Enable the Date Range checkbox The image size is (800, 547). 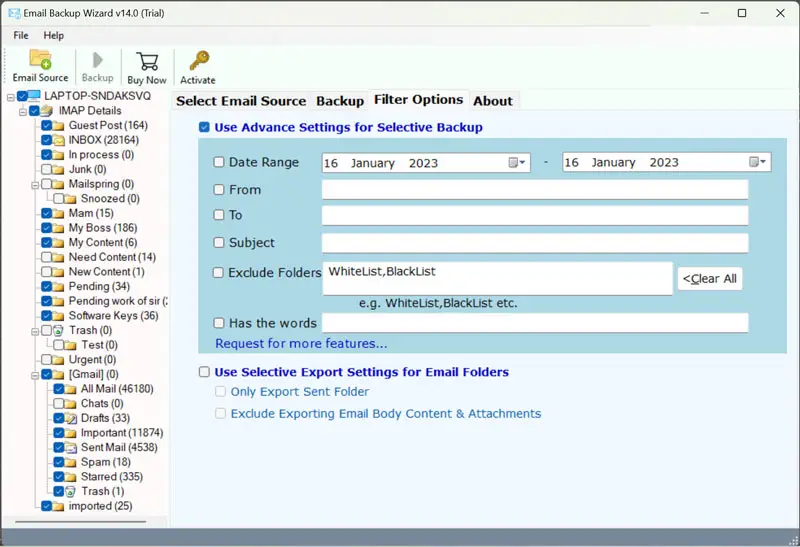219,162
